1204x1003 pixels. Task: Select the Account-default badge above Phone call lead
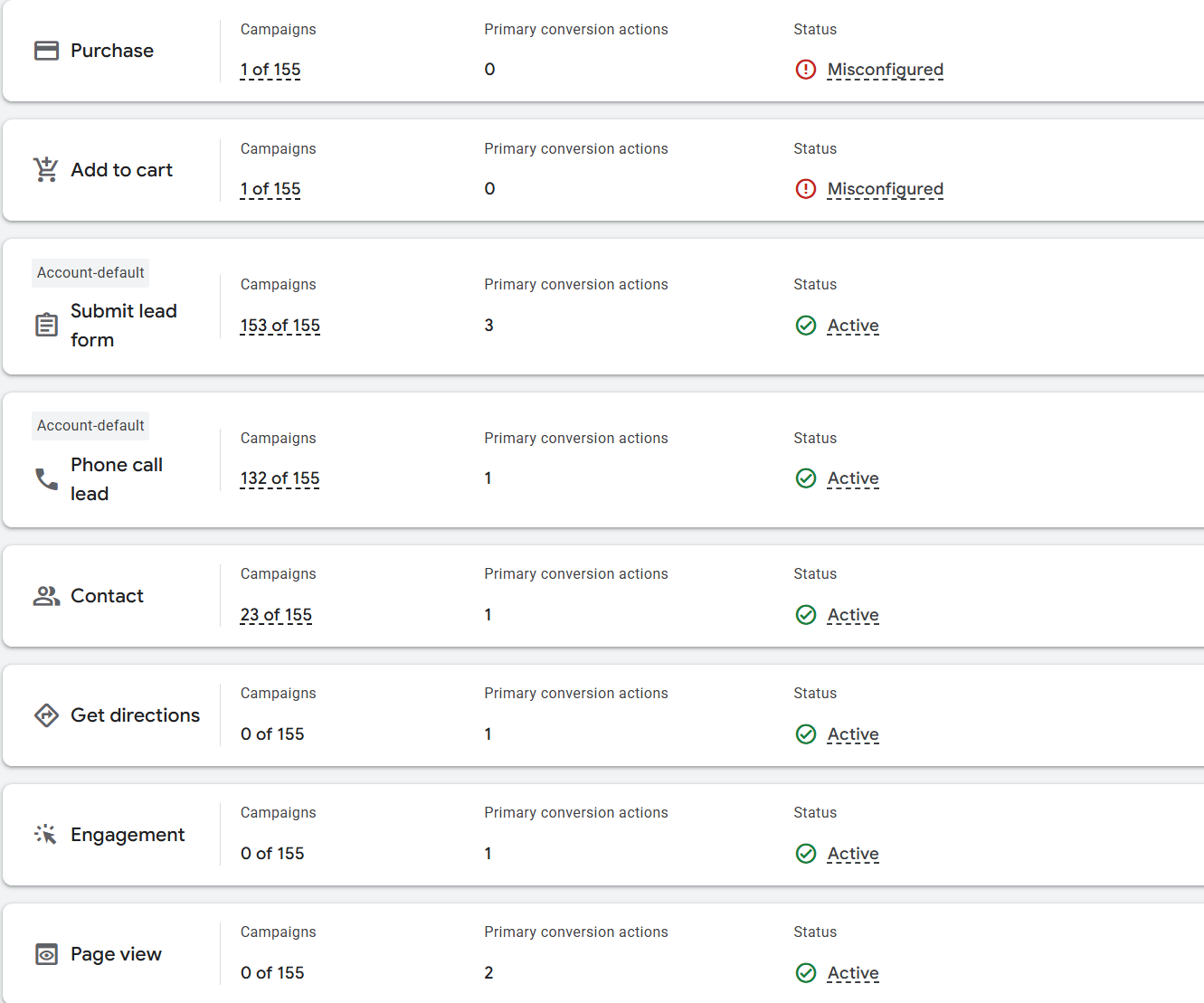pyautogui.click(x=90, y=426)
